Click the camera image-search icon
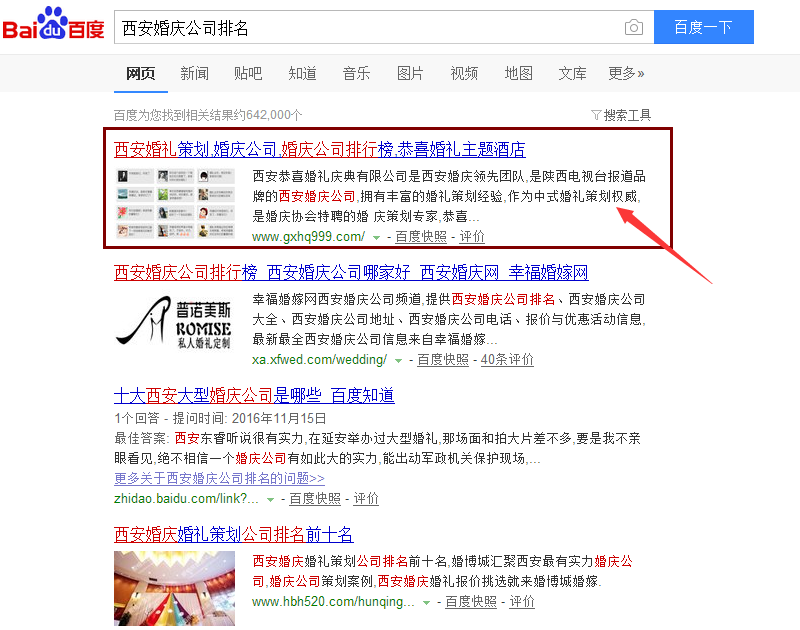The width and height of the screenshot is (800, 630). tap(634, 27)
